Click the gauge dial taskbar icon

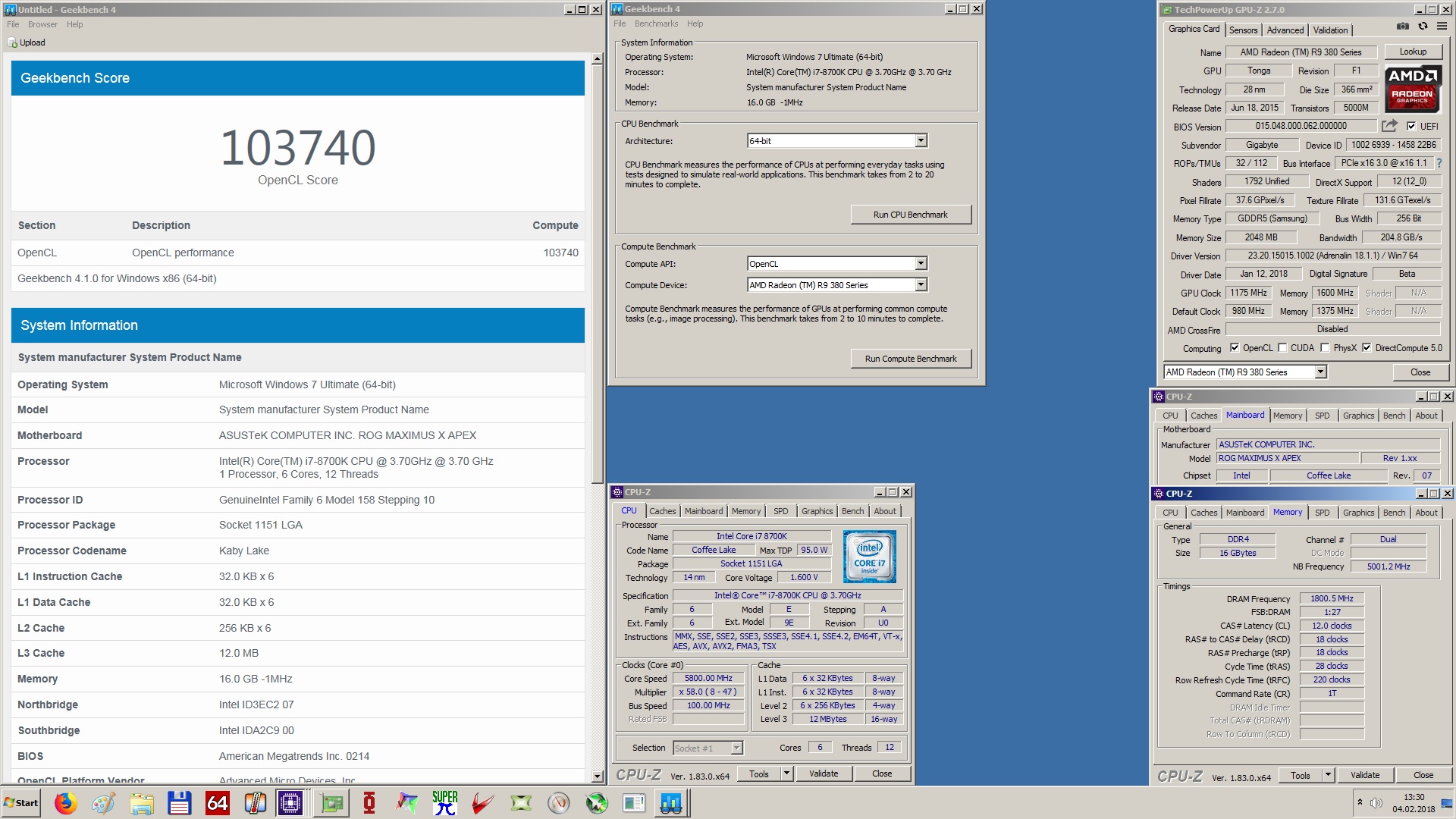pos(559,802)
